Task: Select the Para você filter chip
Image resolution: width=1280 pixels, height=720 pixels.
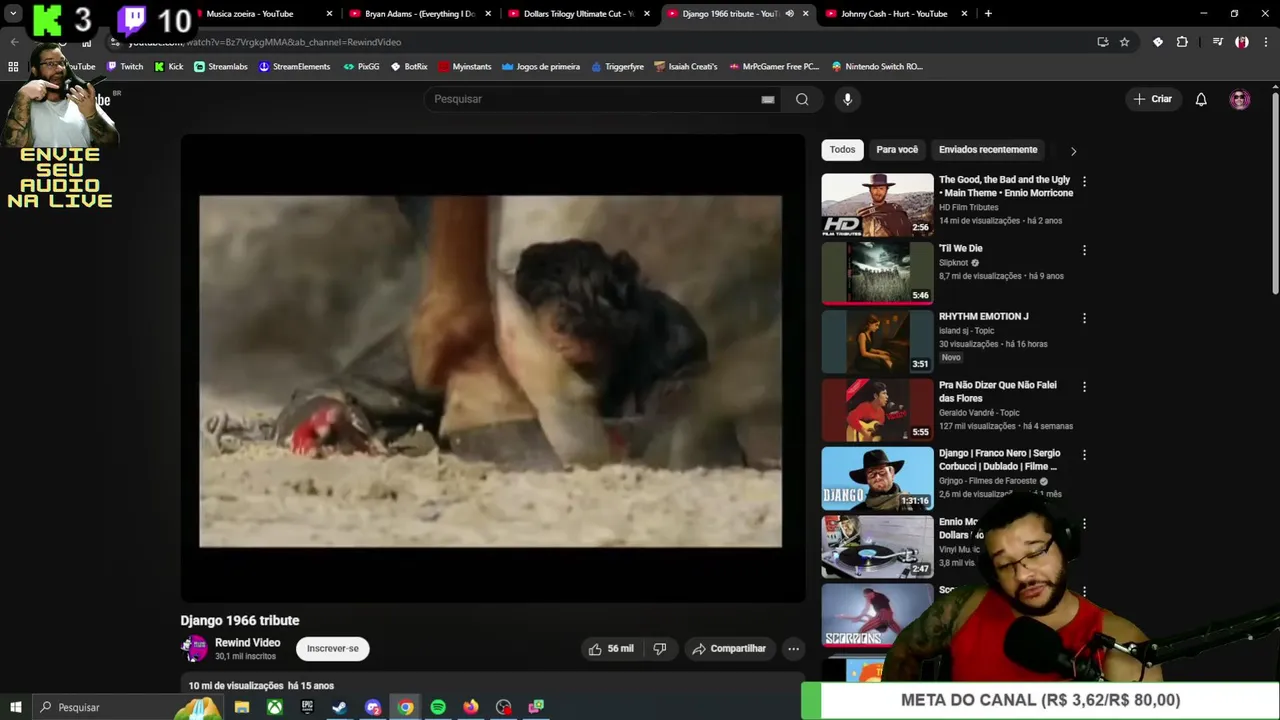Action: (x=897, y=150)
